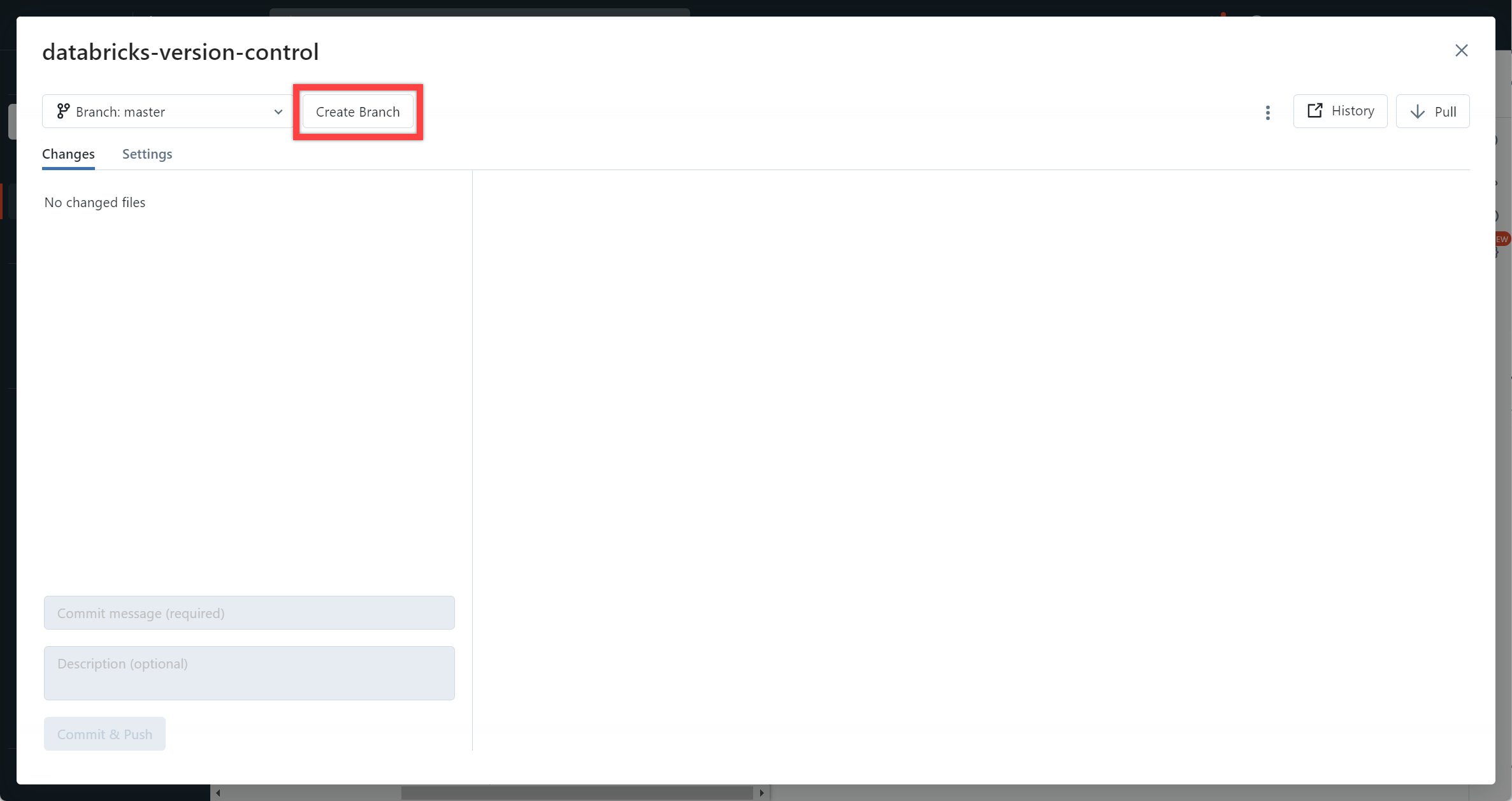Click the Create Branch button

pyautogui.click(x=358, y=112)
